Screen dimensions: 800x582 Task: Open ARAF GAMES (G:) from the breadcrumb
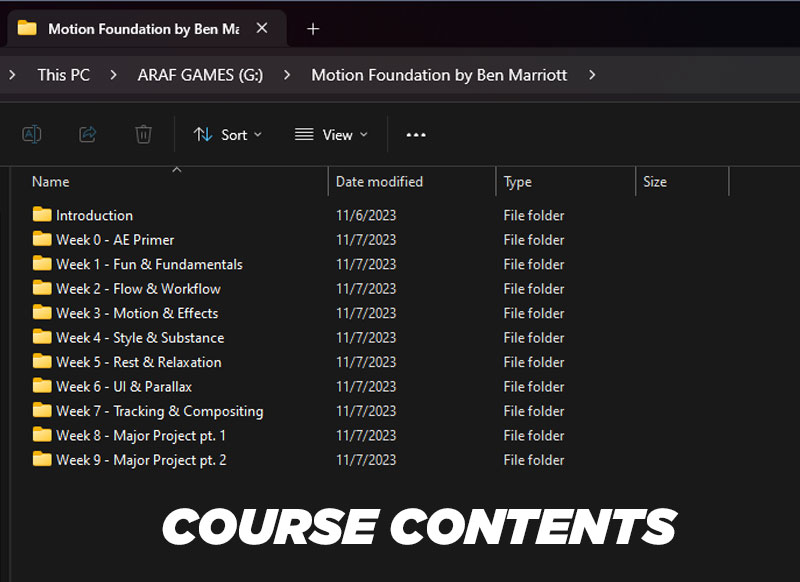[199, 74]
